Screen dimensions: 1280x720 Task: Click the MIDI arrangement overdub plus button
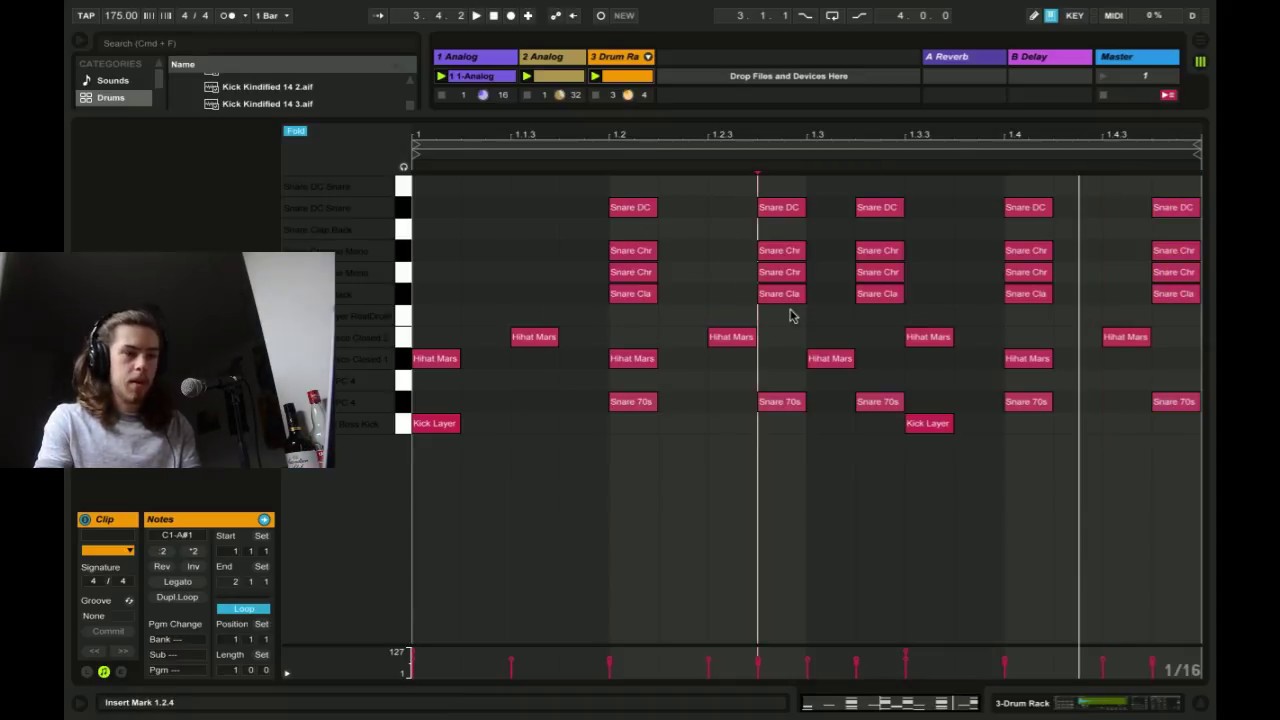(x=528, y=15)
